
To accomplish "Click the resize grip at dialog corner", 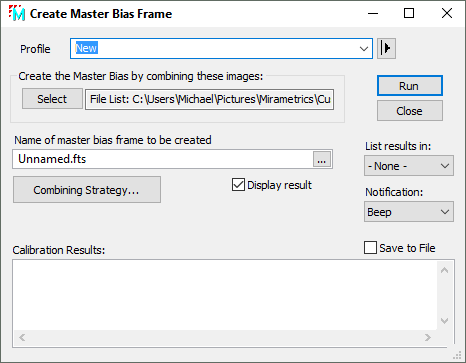I will [457, 355].
